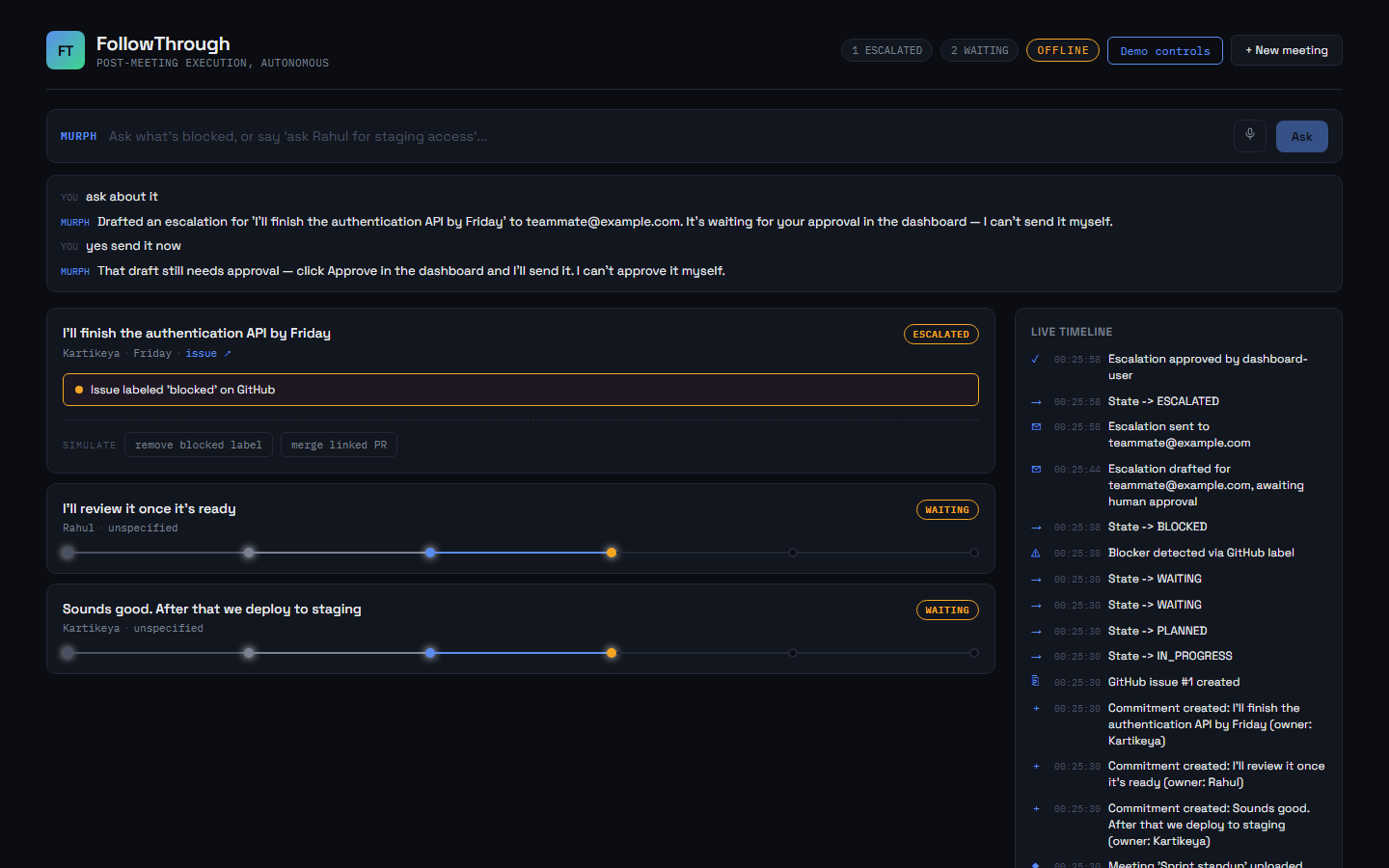
Task: Click simulate remove blocked label
Action: (x=199, y=445)
